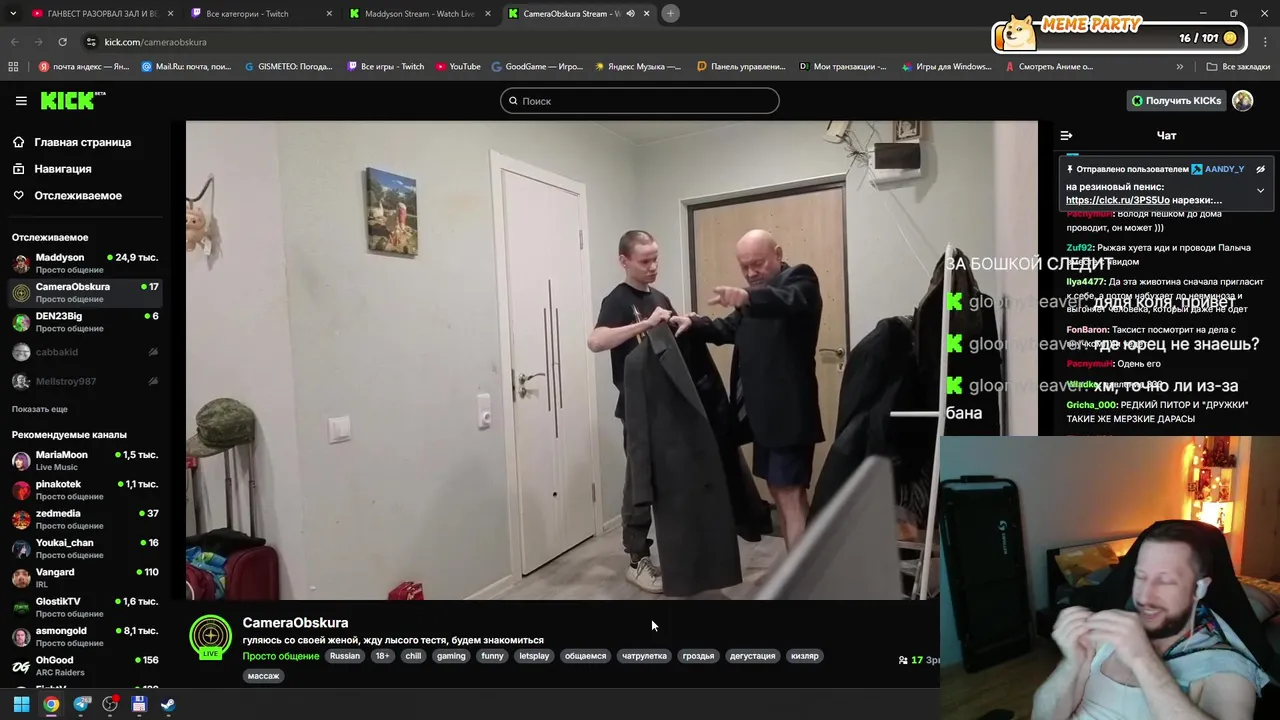Open the Просто общение category link
This screenshot has height=720, width=1280.
(x=280, y=656)
